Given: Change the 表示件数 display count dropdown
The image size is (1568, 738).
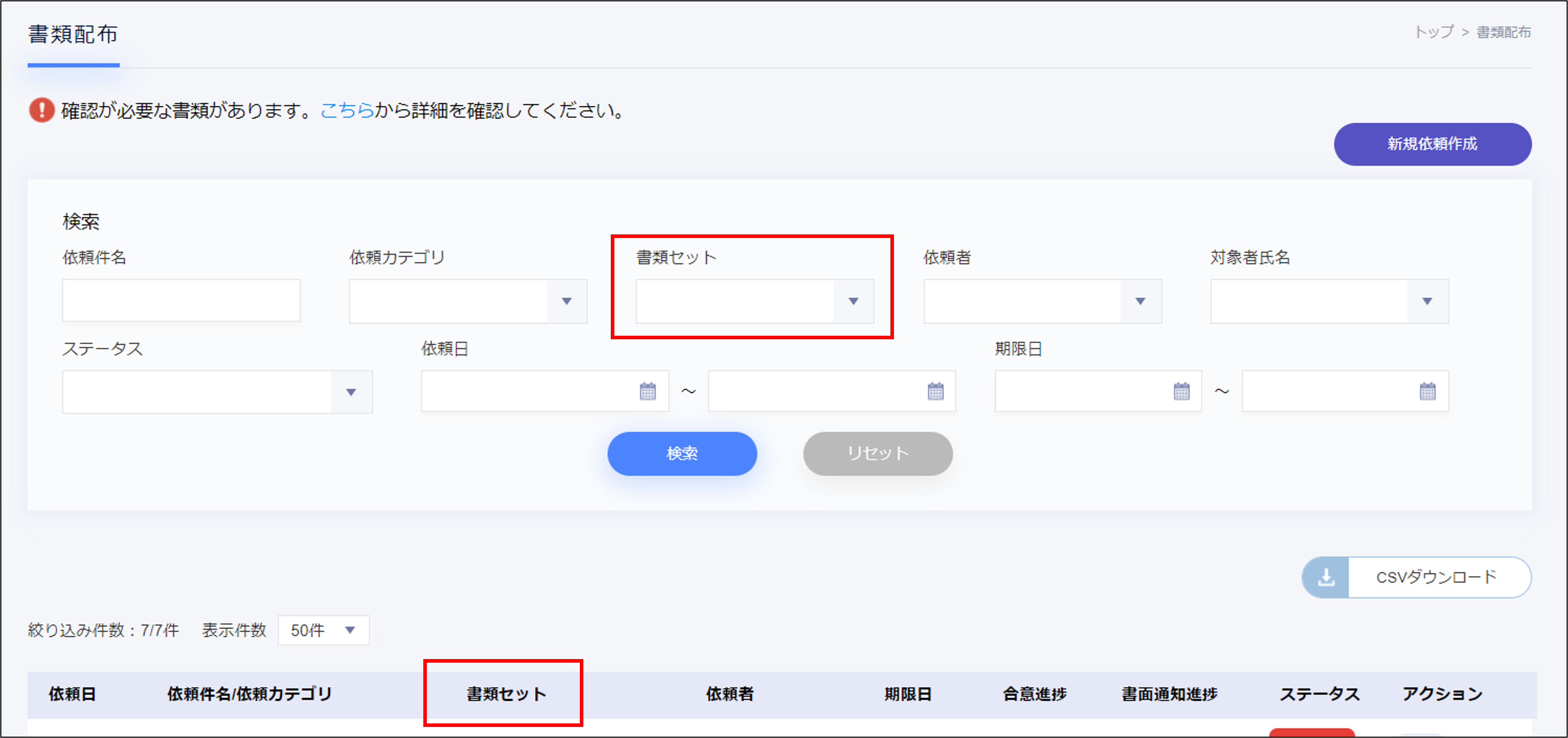Looking at the screenshot, I should click(x=323, y=630).
